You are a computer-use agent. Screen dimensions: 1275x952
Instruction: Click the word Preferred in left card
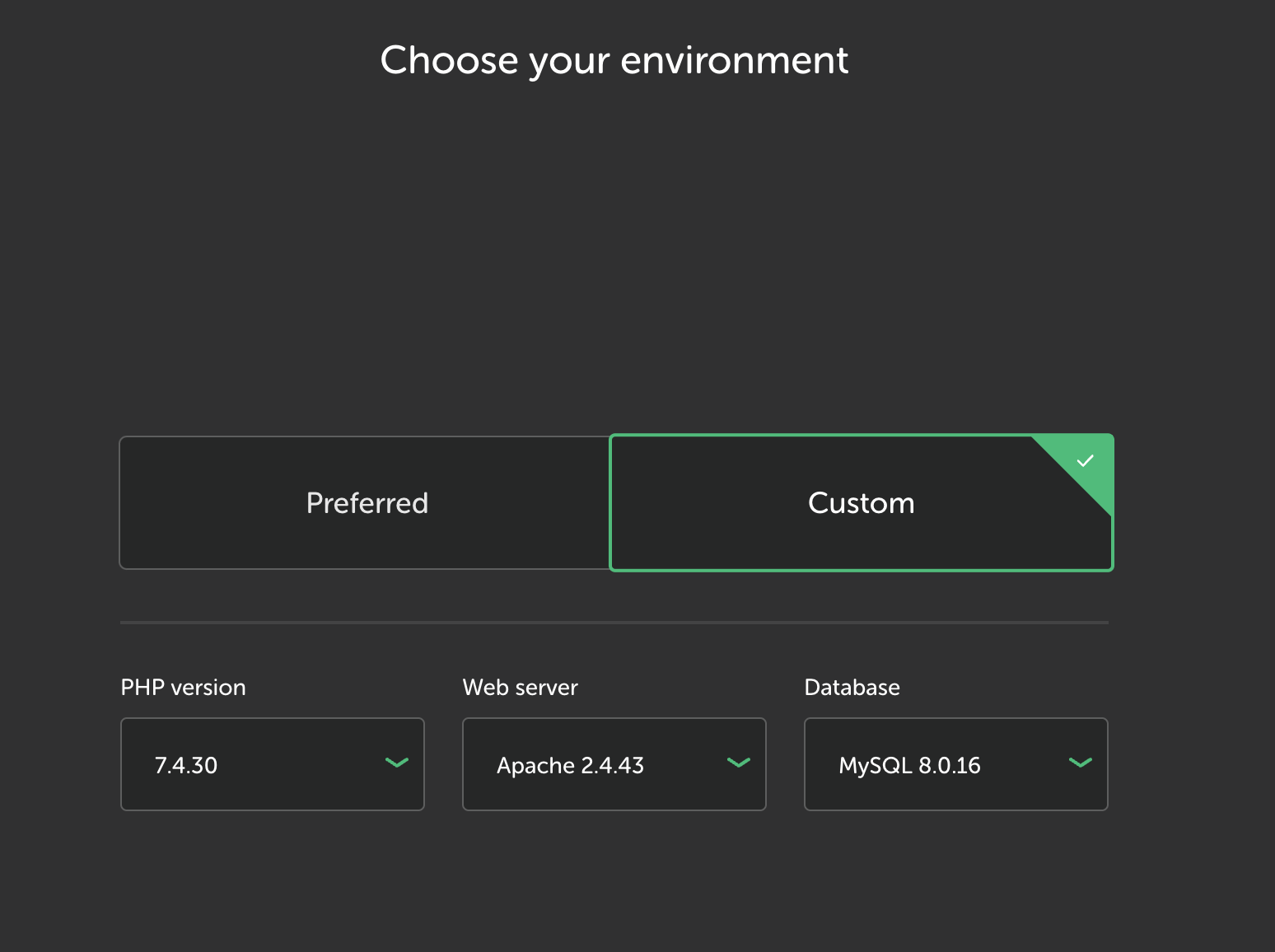[367, 503]
